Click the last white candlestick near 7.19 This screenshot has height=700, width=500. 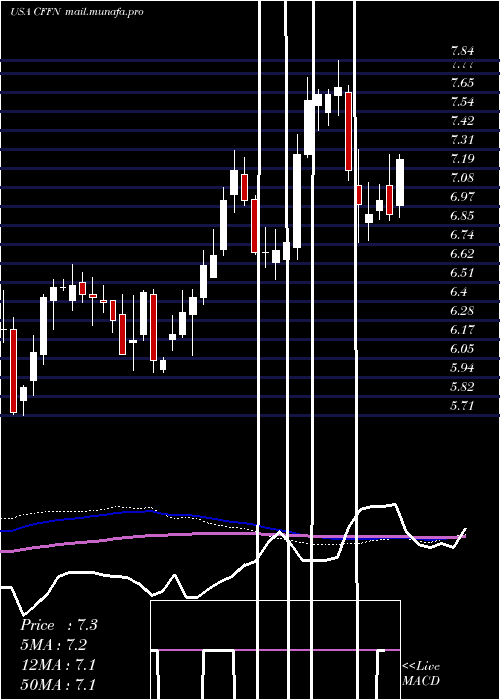(400, 182)
